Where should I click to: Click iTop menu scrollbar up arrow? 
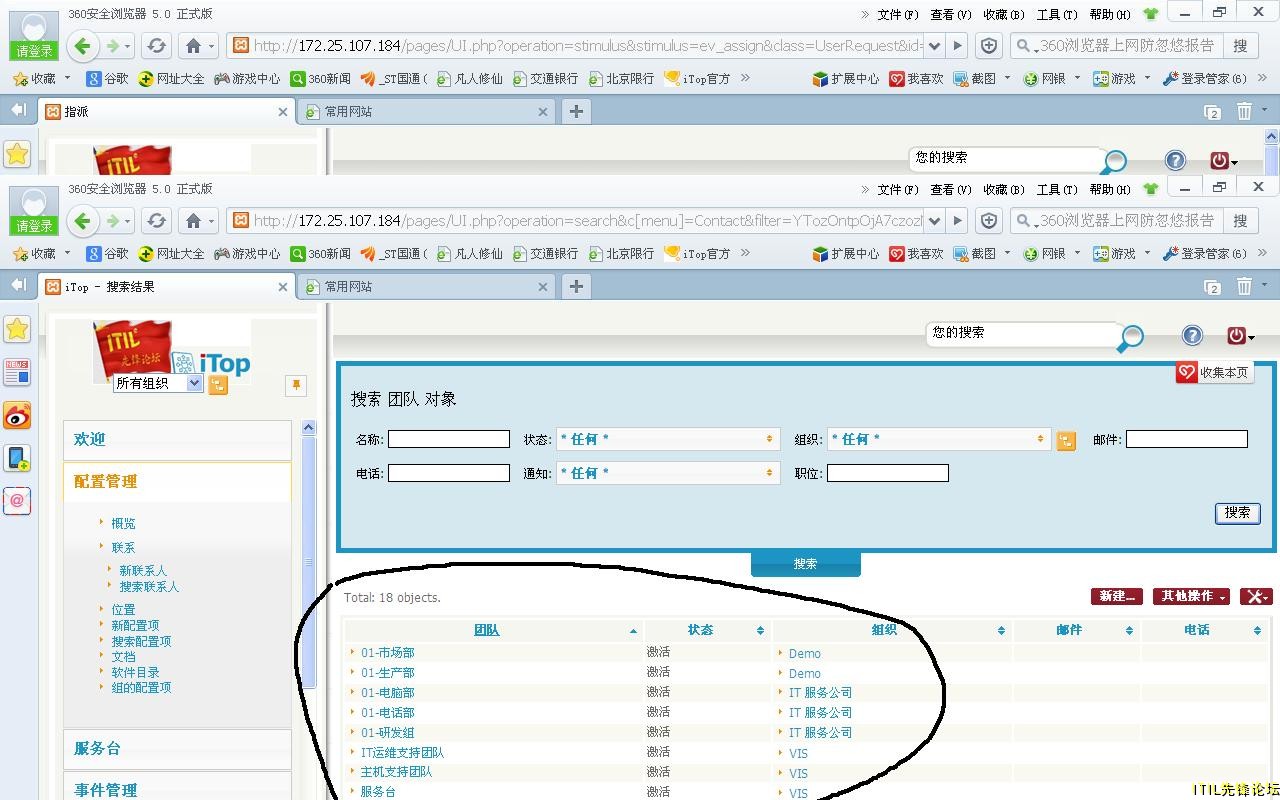click(308, 428)
